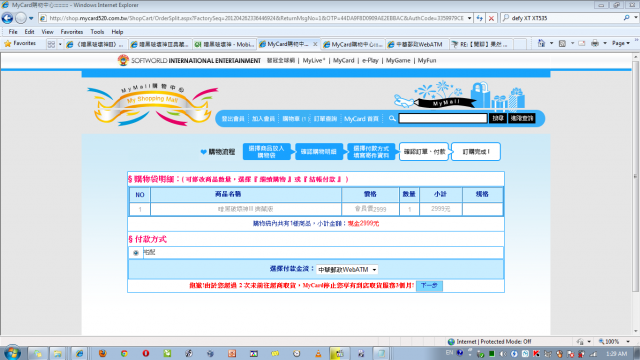Click the site search text field
The height and width of the screenshot is (360, 640).
[443, 118]
